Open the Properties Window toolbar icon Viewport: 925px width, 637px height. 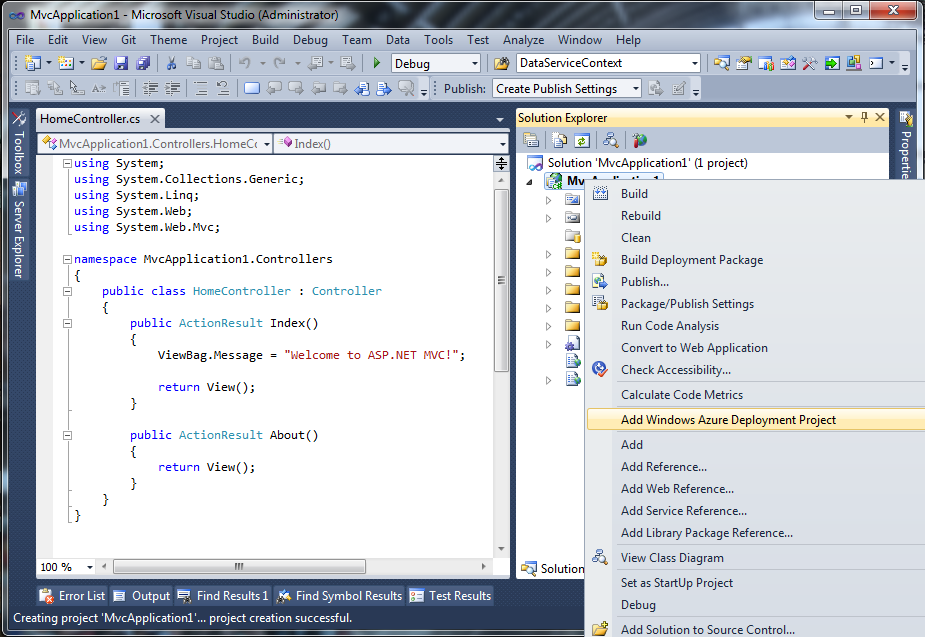tap(743, 63)
